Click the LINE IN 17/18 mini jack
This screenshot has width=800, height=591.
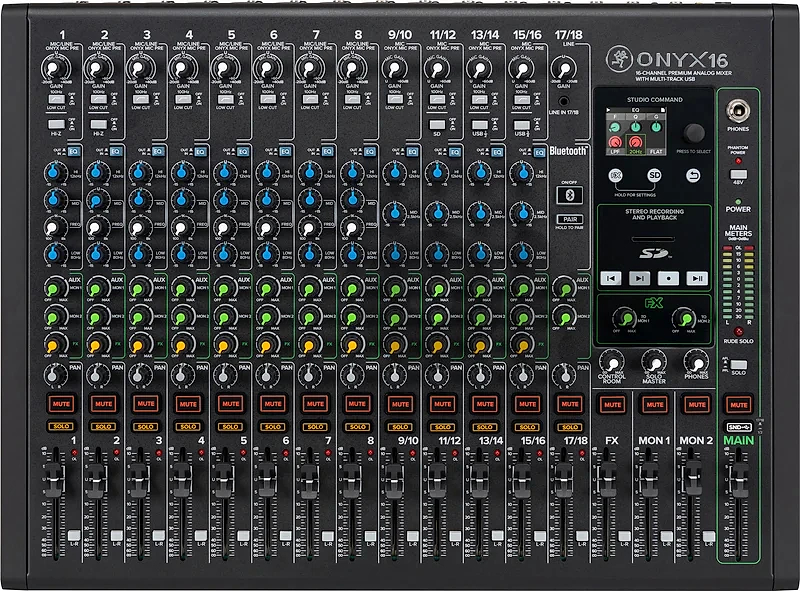[x=563, y=101]
